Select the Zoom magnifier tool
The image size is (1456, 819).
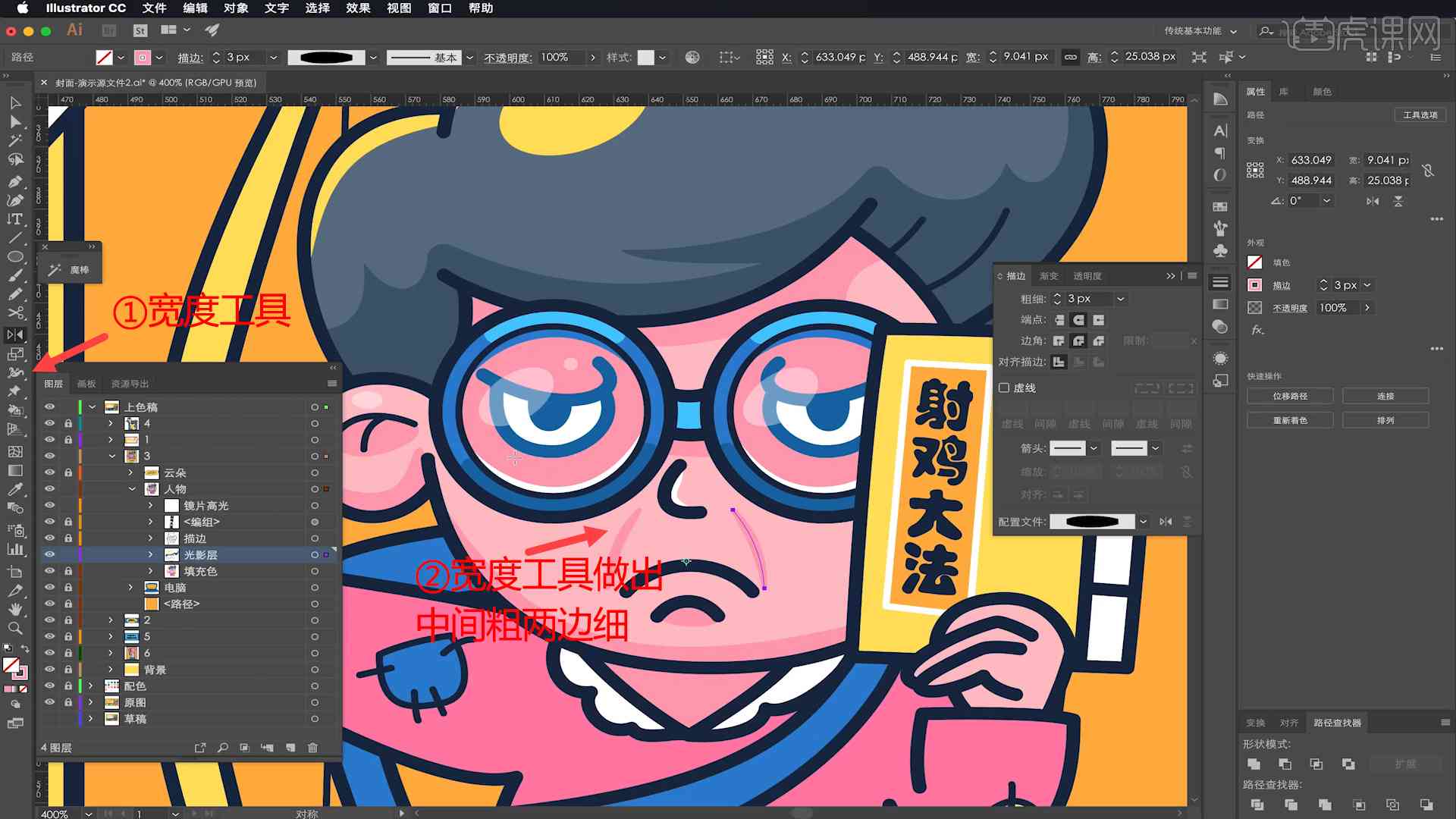tap(14, 628)
